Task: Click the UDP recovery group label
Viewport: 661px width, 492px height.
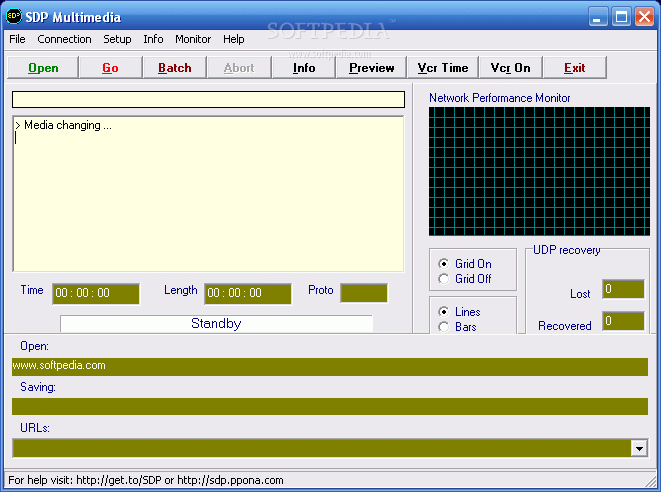Action: point(567,250)
